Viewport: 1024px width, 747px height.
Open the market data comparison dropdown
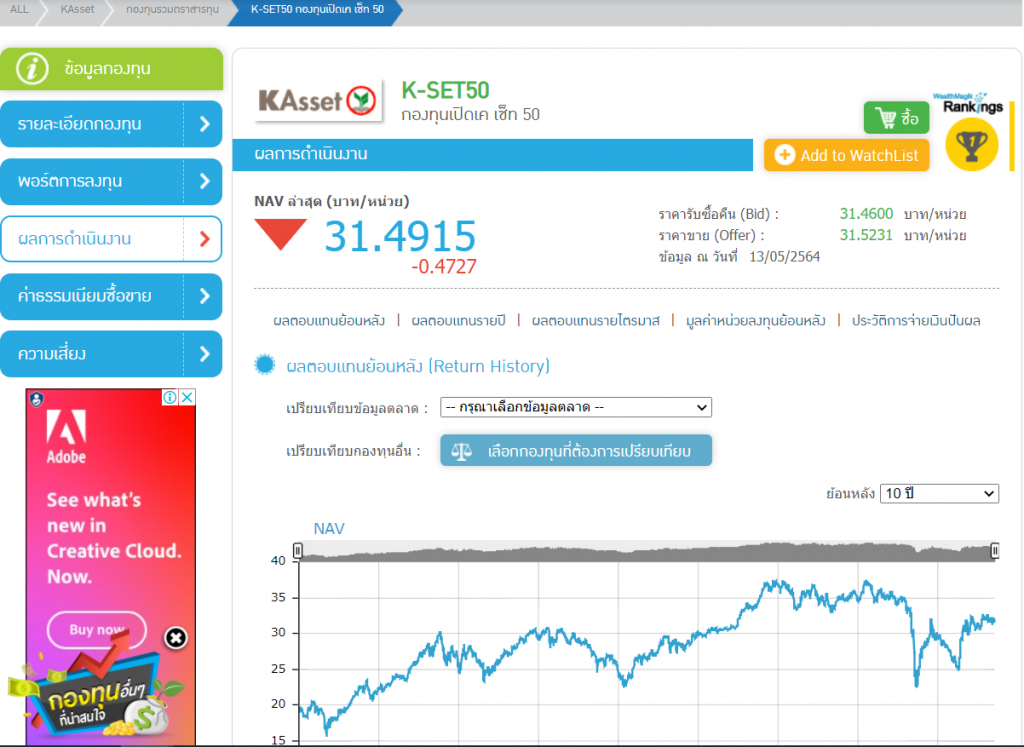(x=575, y=407)
